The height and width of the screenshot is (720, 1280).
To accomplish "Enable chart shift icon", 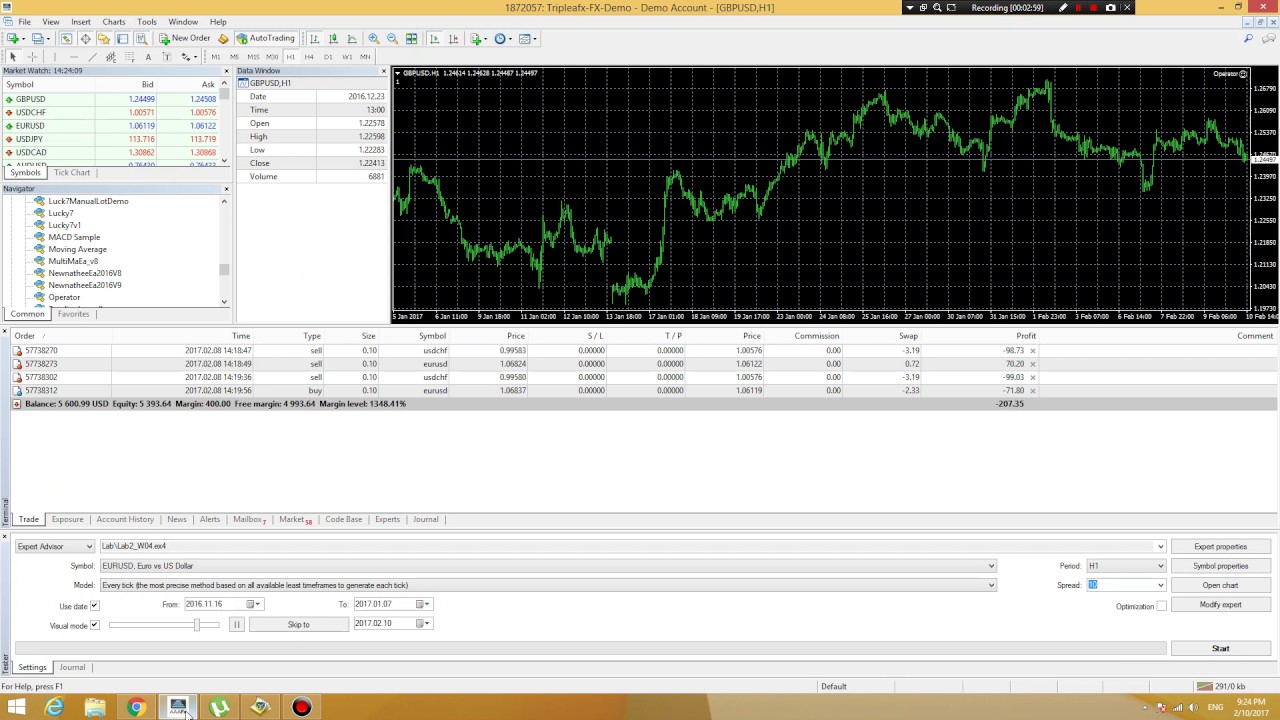I will click(453, 39).
